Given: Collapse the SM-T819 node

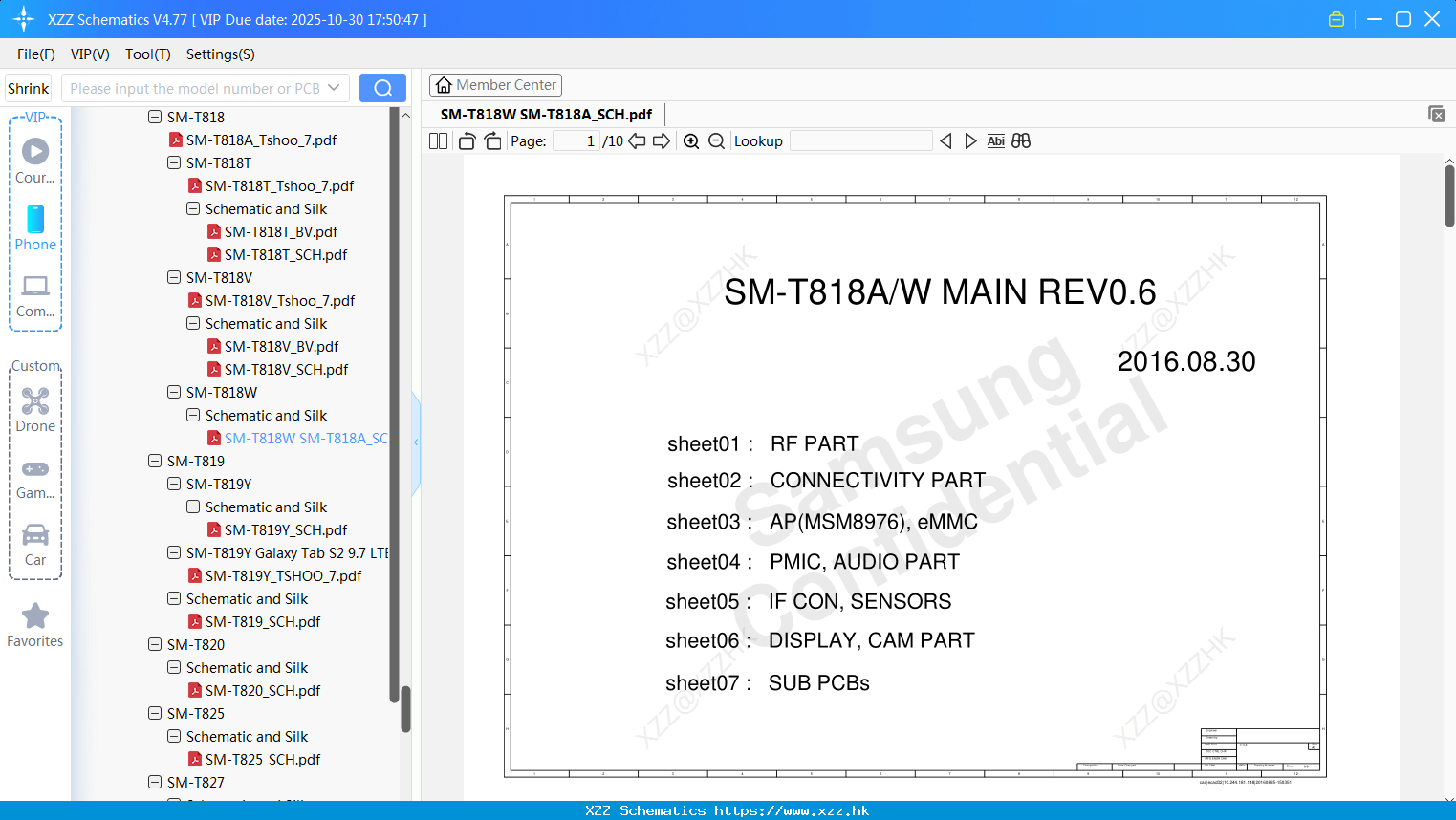Looking at the screenshot, I should pos(155,461).
